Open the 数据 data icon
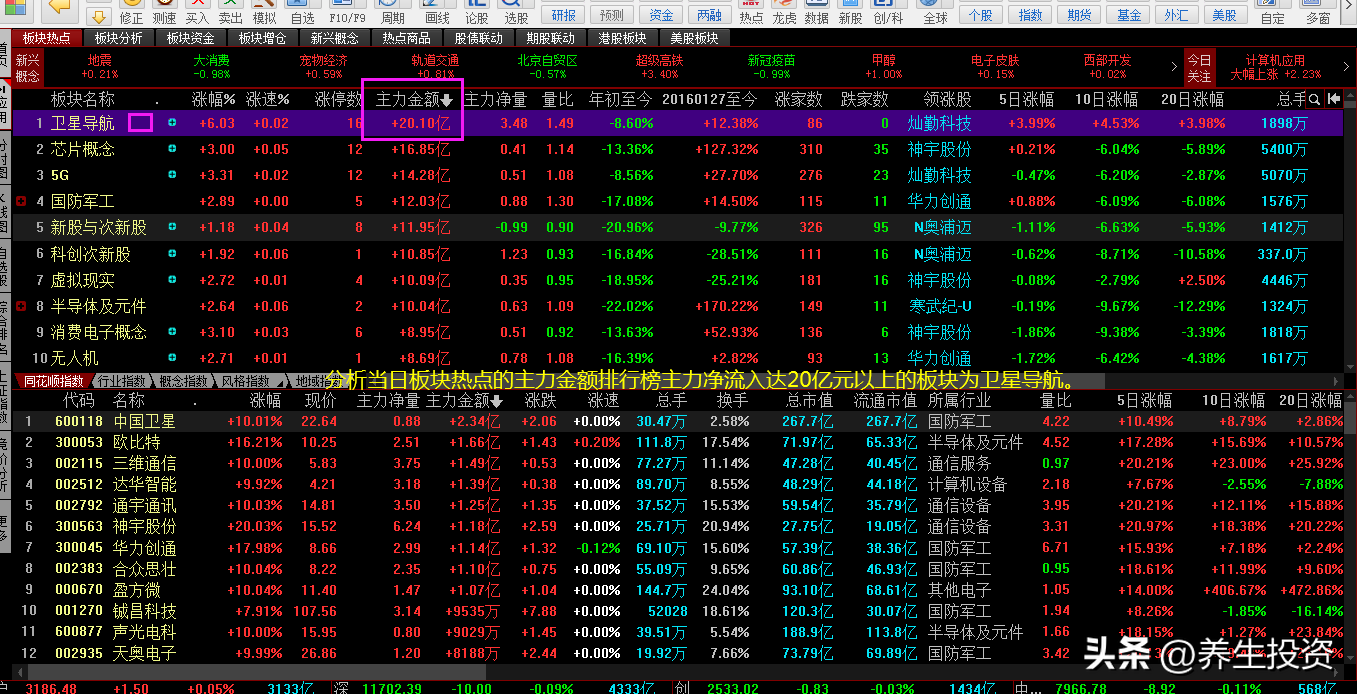 (x=816, y=13)
